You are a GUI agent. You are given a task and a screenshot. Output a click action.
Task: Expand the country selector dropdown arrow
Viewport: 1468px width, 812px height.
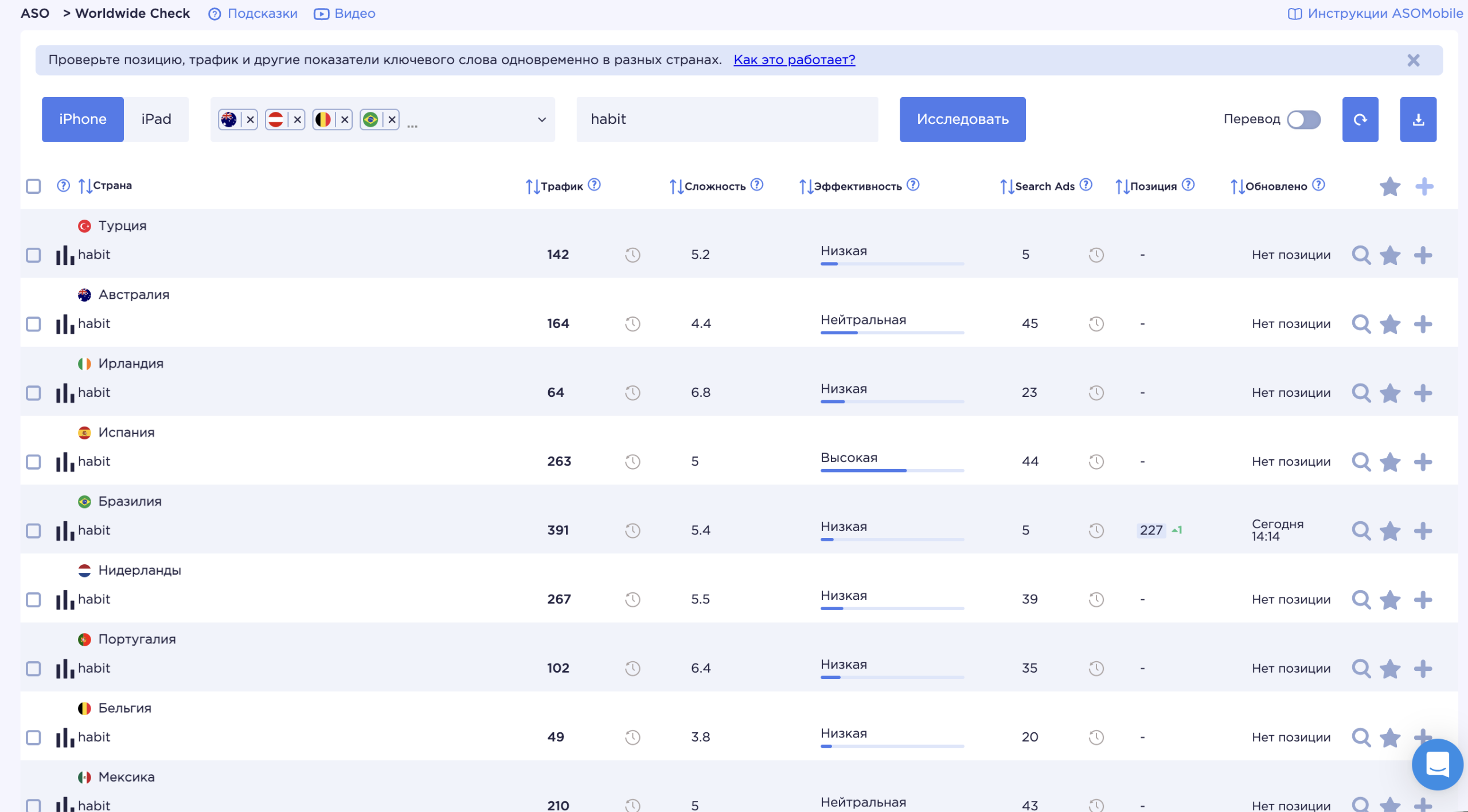(541, 120)
